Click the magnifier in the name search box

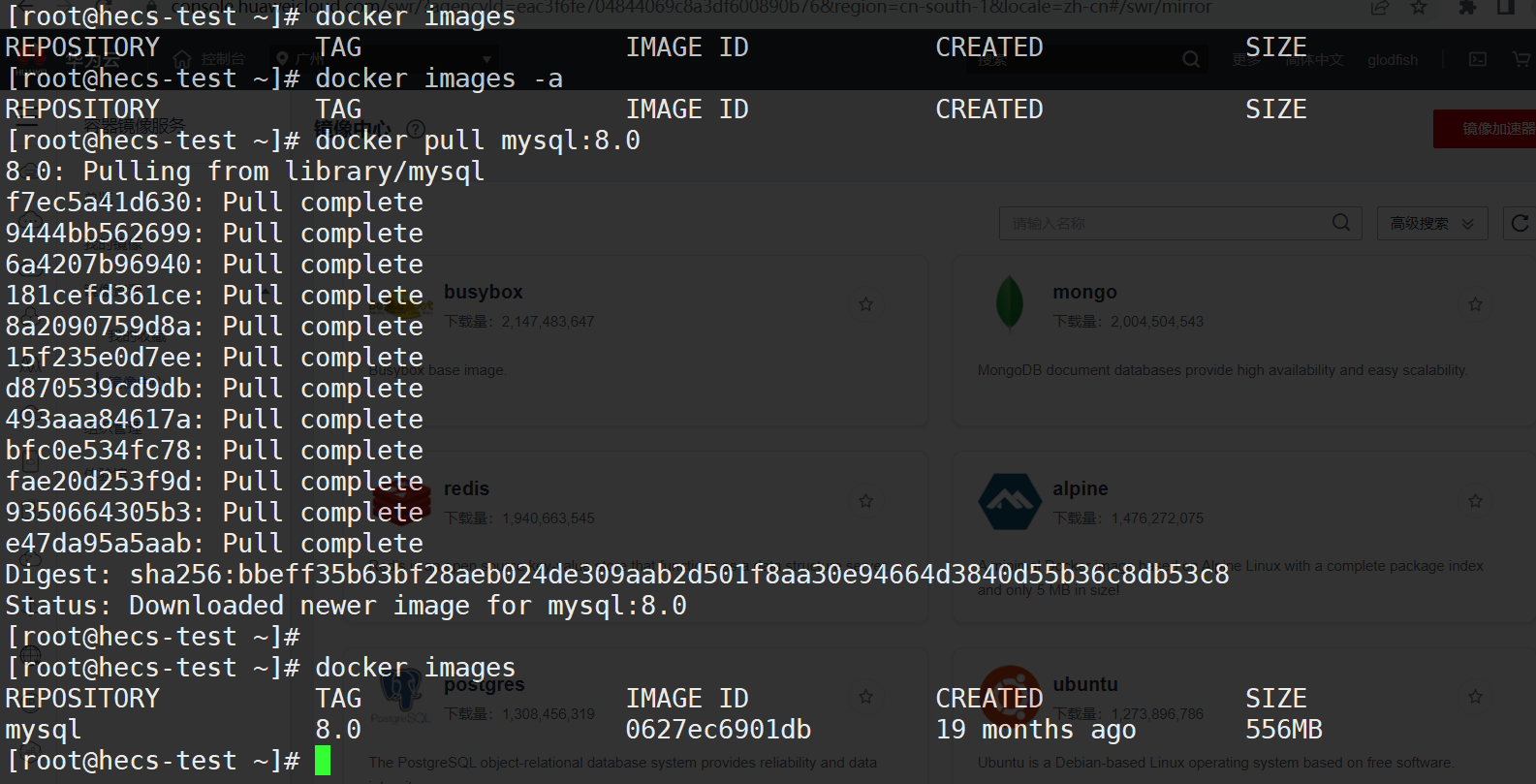point(1341,223)
